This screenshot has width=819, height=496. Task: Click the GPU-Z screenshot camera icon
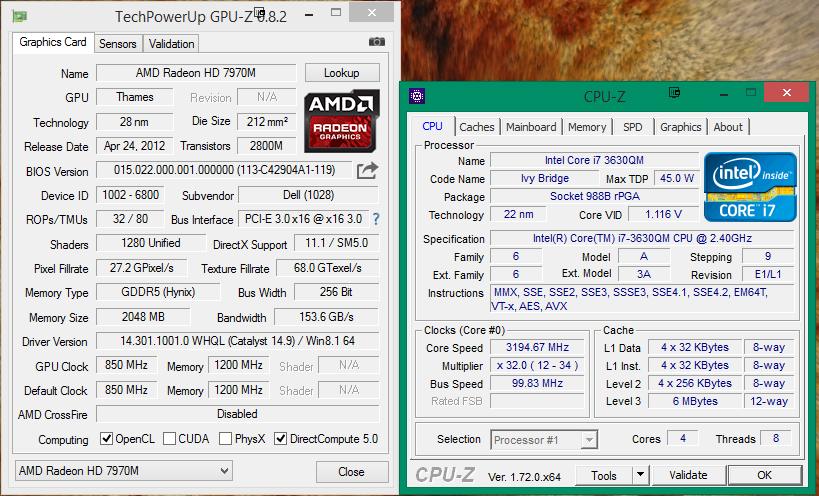pos(377,42)
